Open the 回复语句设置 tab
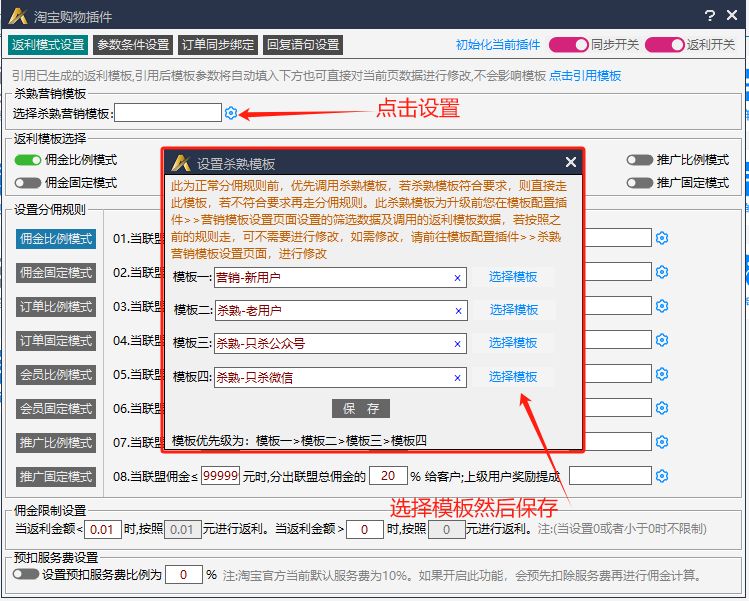Image resolution: width=749 pixels, height=601 pixels. pos(303,45)
